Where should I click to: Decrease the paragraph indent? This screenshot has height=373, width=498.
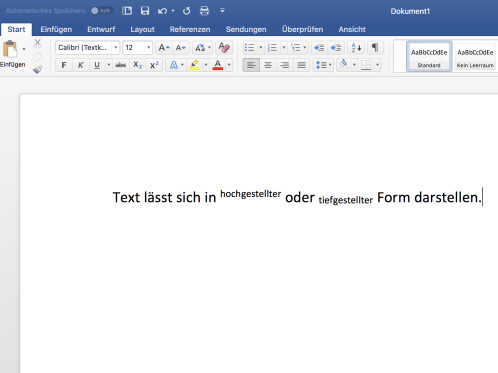[x=319, y=48]
